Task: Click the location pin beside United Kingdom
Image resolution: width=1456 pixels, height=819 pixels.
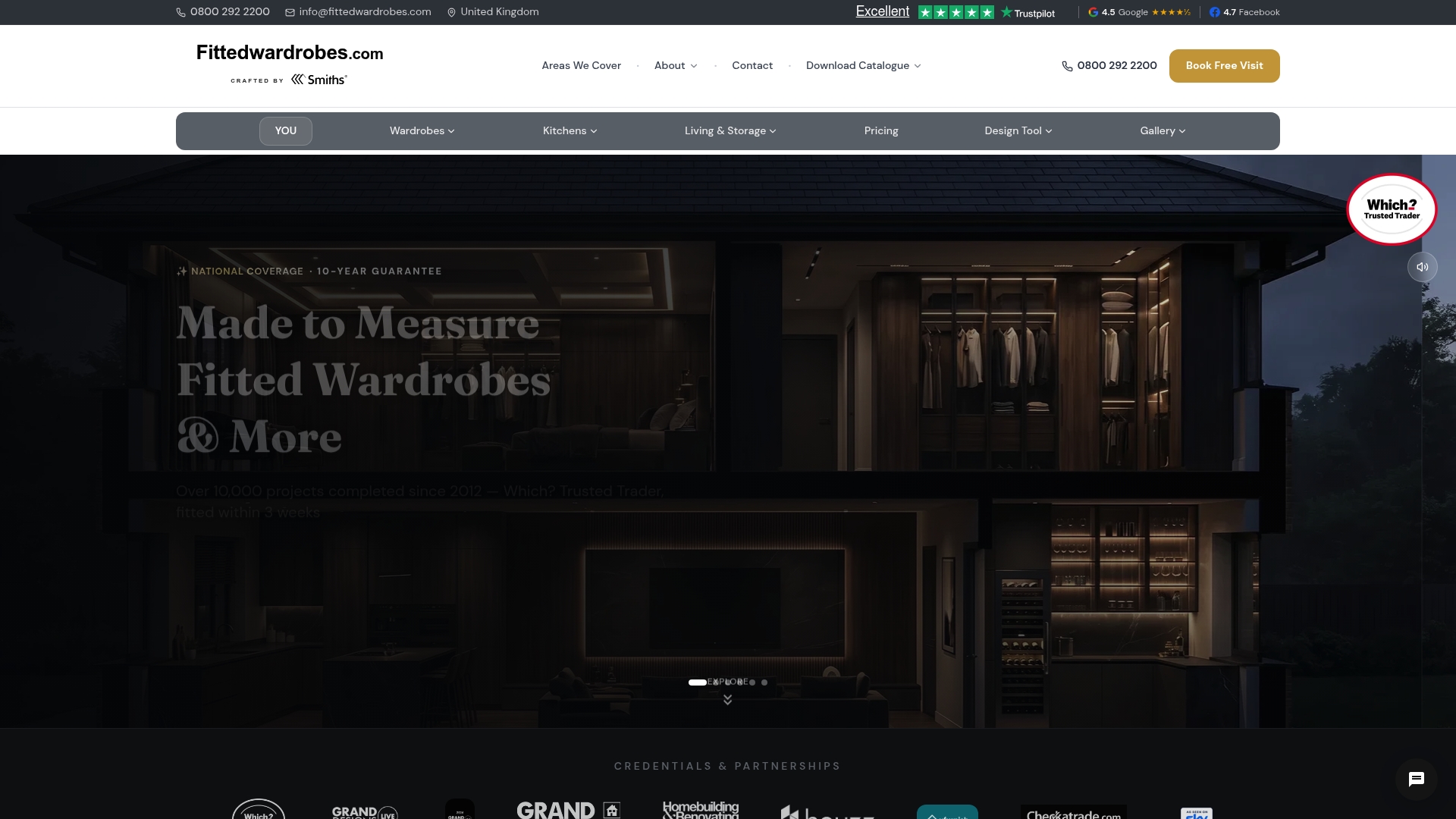Action: point(451,13)
